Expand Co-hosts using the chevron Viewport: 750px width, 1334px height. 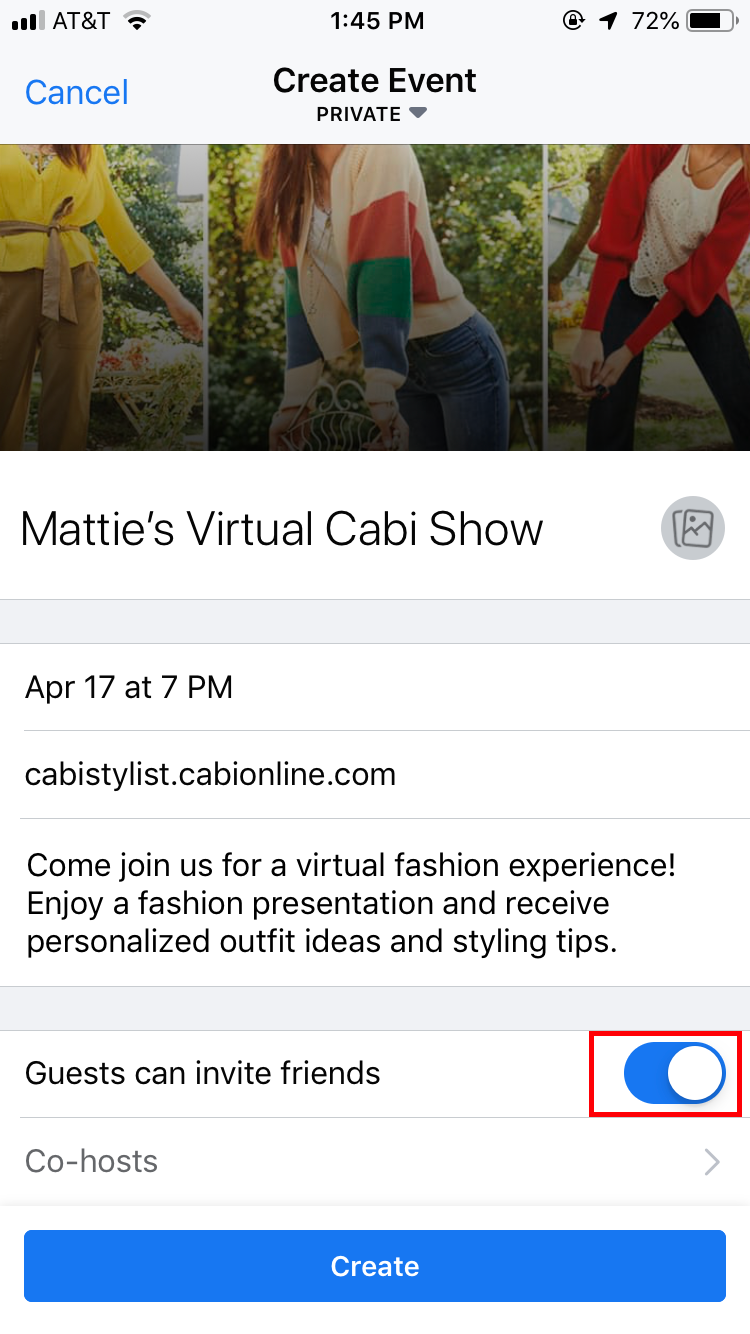click(x=712, y=1161)
